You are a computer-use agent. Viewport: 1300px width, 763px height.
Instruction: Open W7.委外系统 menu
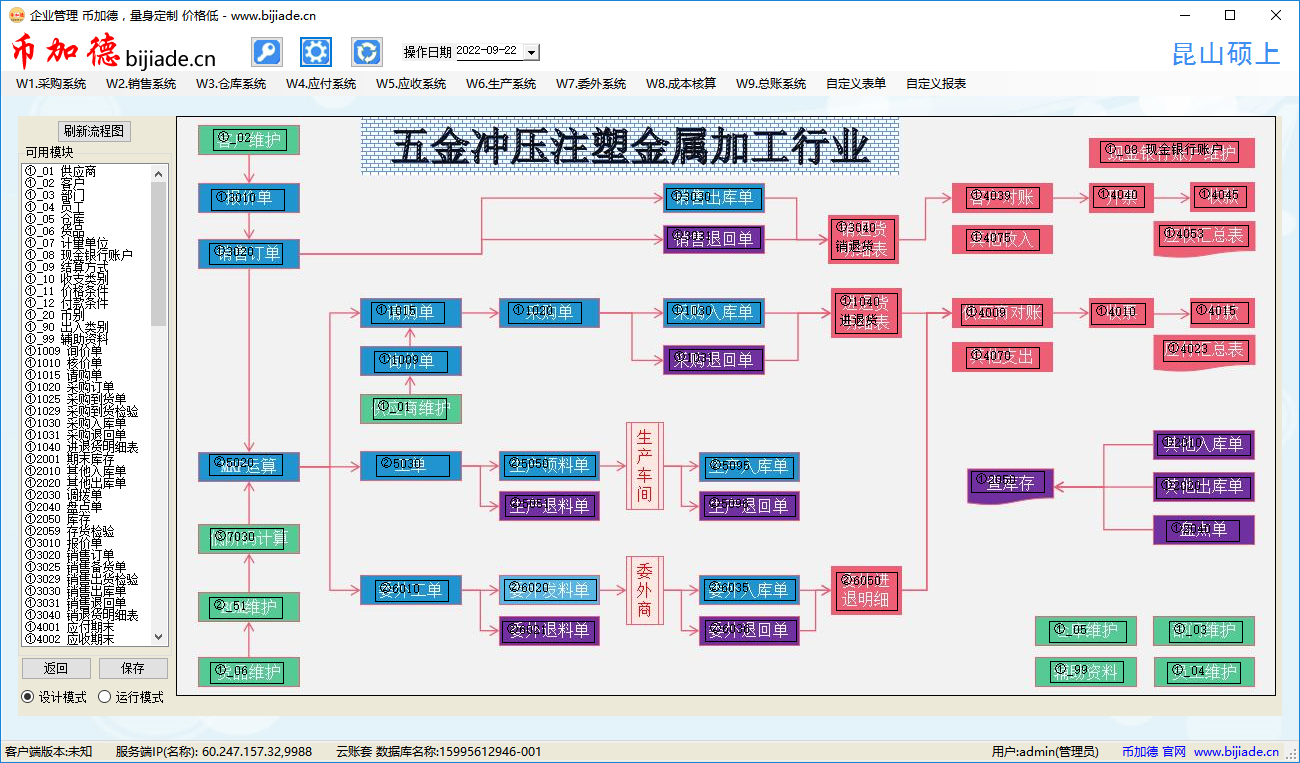pos(591,84)
